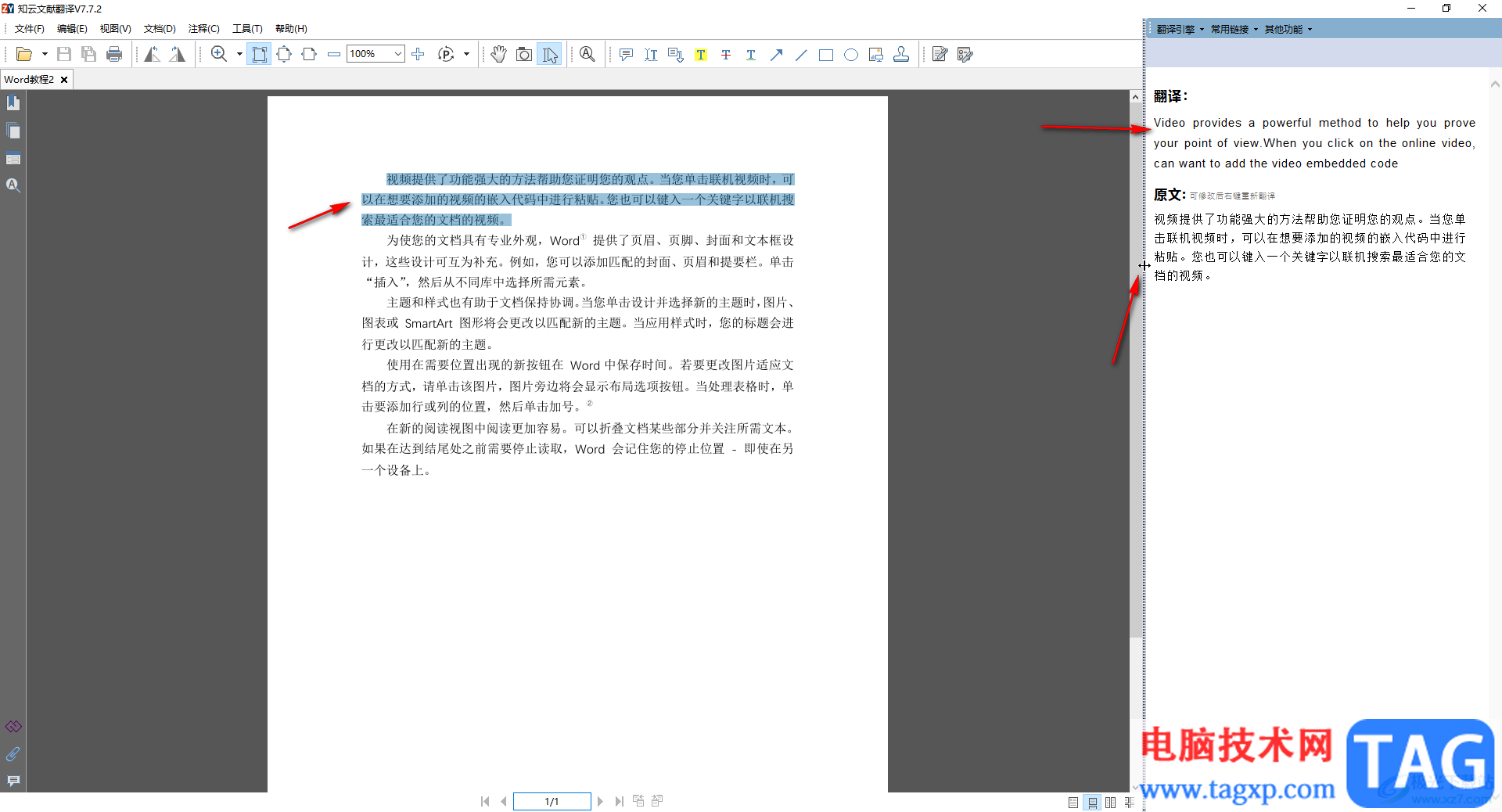The width and height of the screenshot is (1502, 812).
Task: Expand the Open file dropdown arrow
Action: 45,54
